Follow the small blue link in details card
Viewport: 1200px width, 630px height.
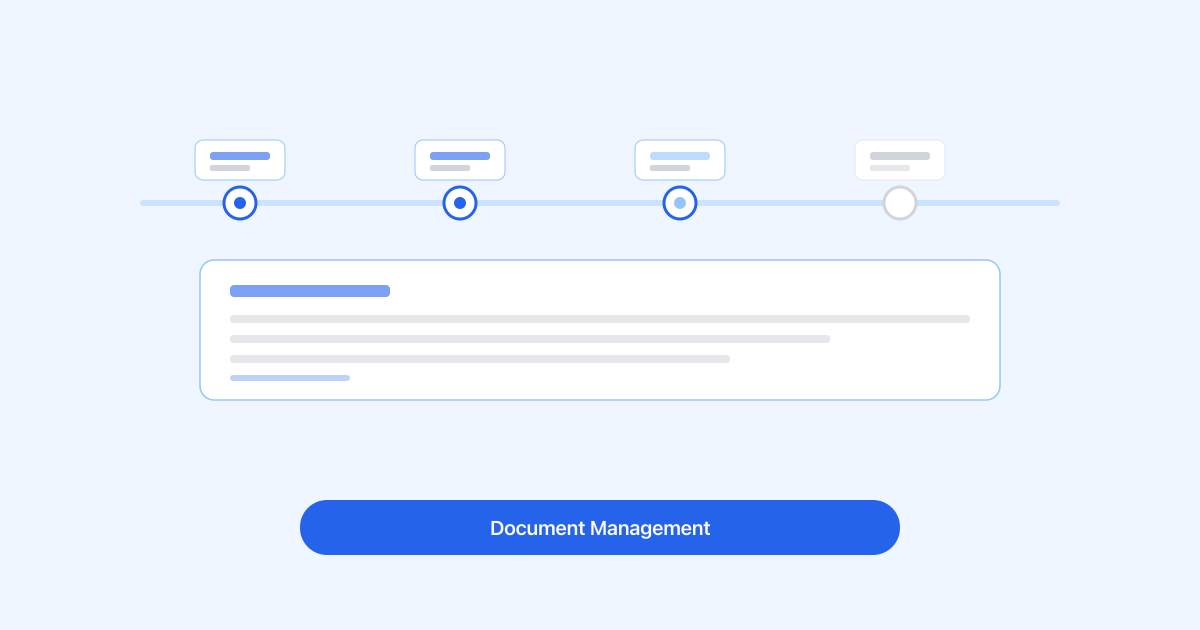(290, 378)
